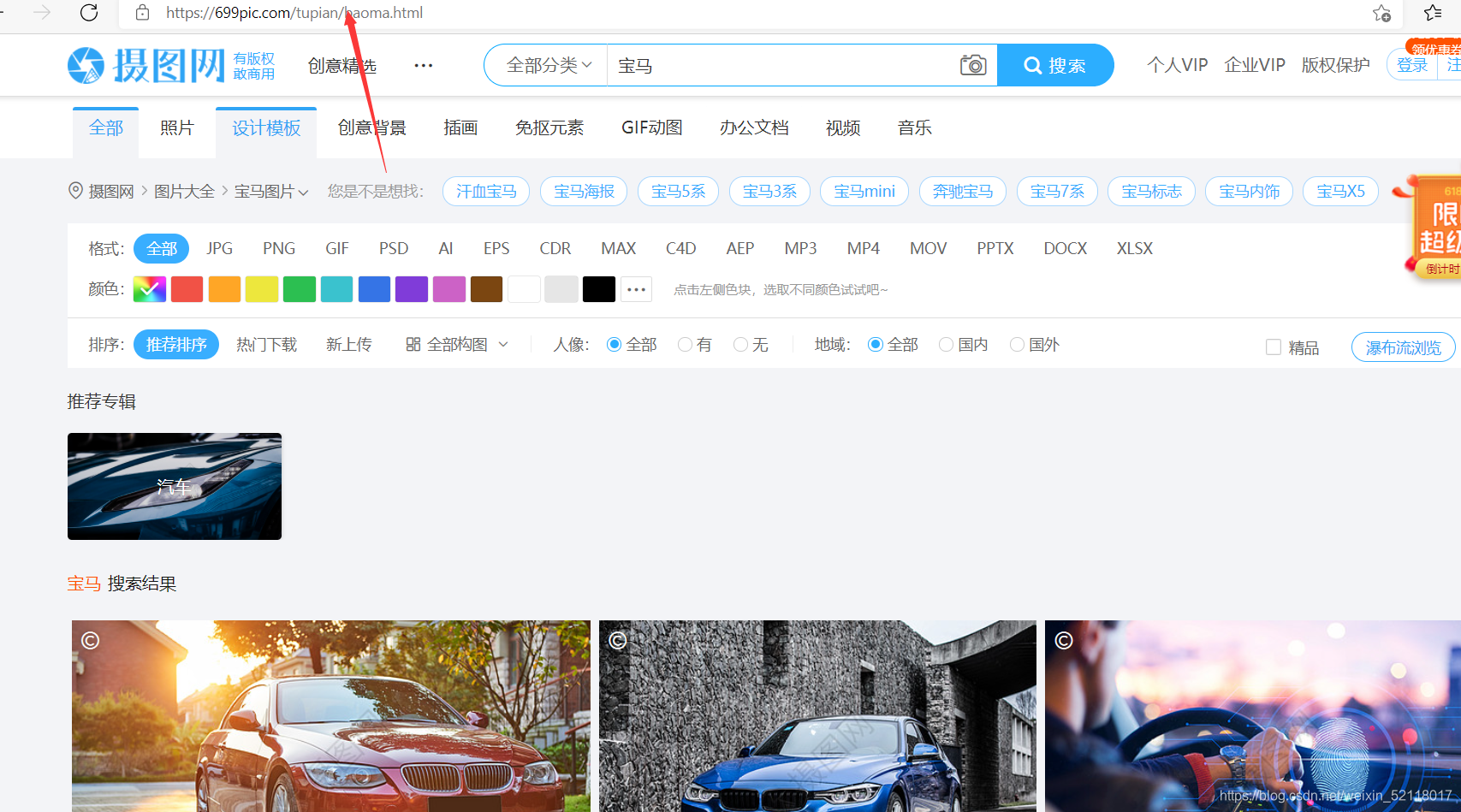Click the 汗血宝马 suggestion tag

click(486, 192)
